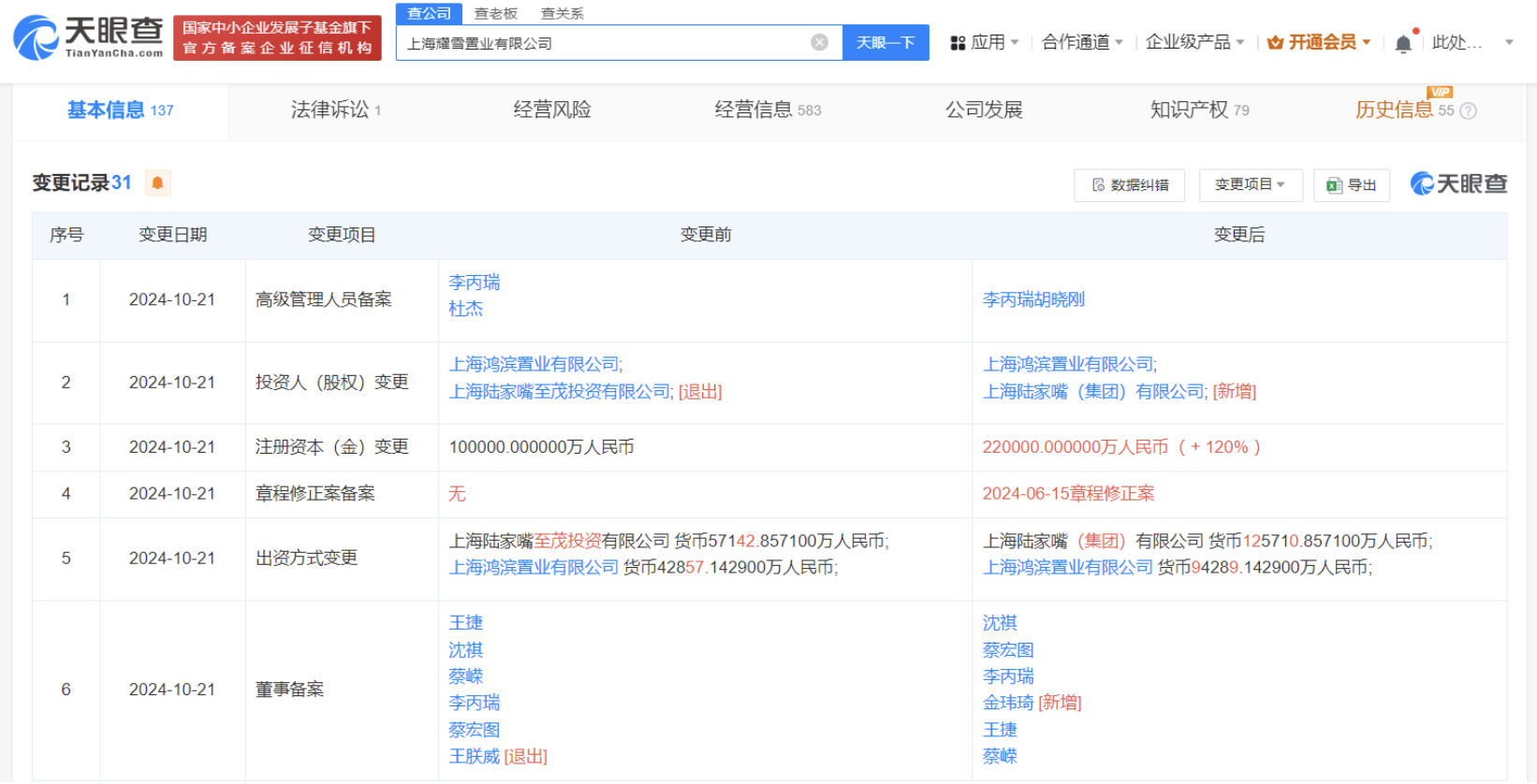Viewport: 1537px width, 784px height.
Task: Click the 应用 grid icon
Action: point(958,43)
